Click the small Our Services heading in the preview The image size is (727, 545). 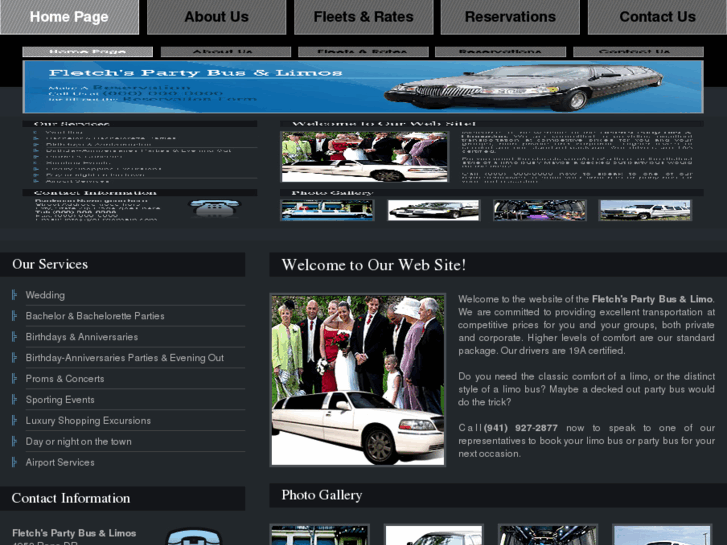[x=71, y=124]
